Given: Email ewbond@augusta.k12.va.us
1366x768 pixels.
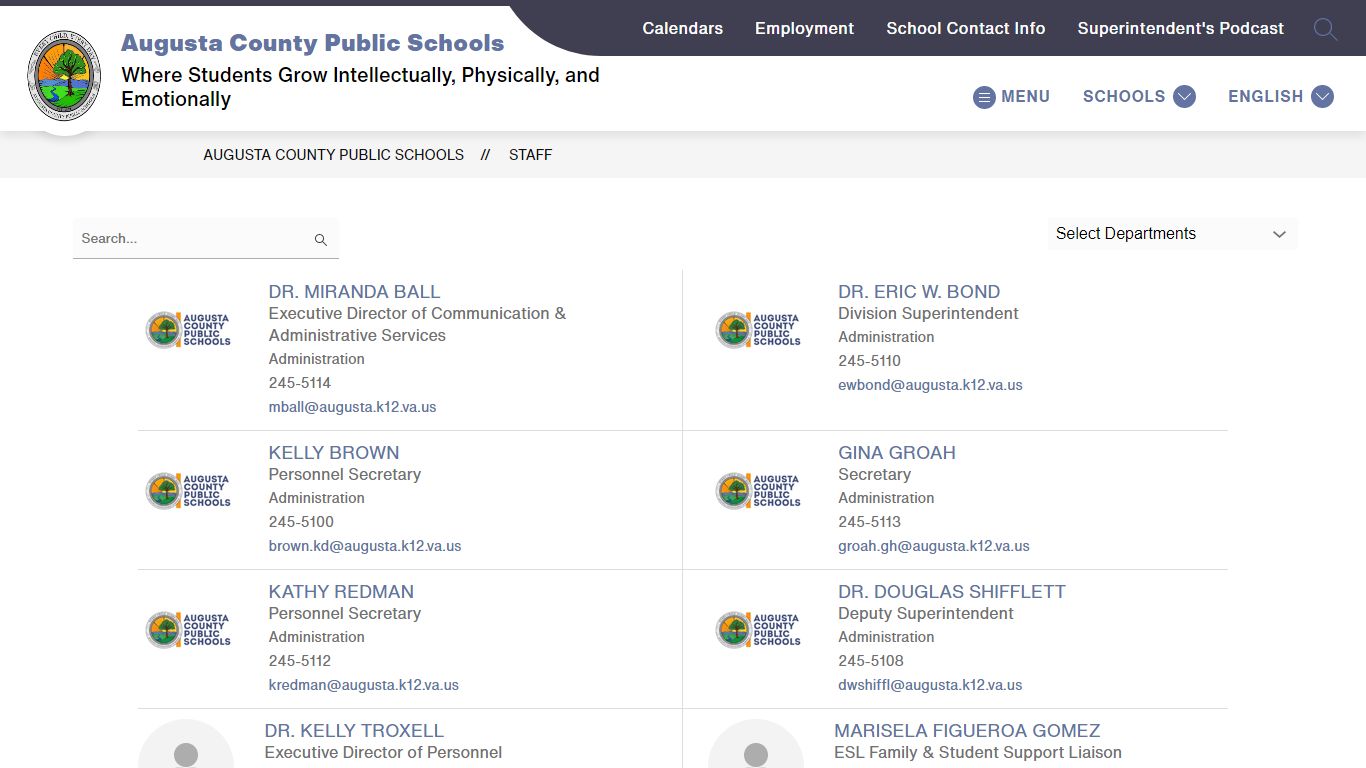Looking at the screenshot, I should point(930,385).
